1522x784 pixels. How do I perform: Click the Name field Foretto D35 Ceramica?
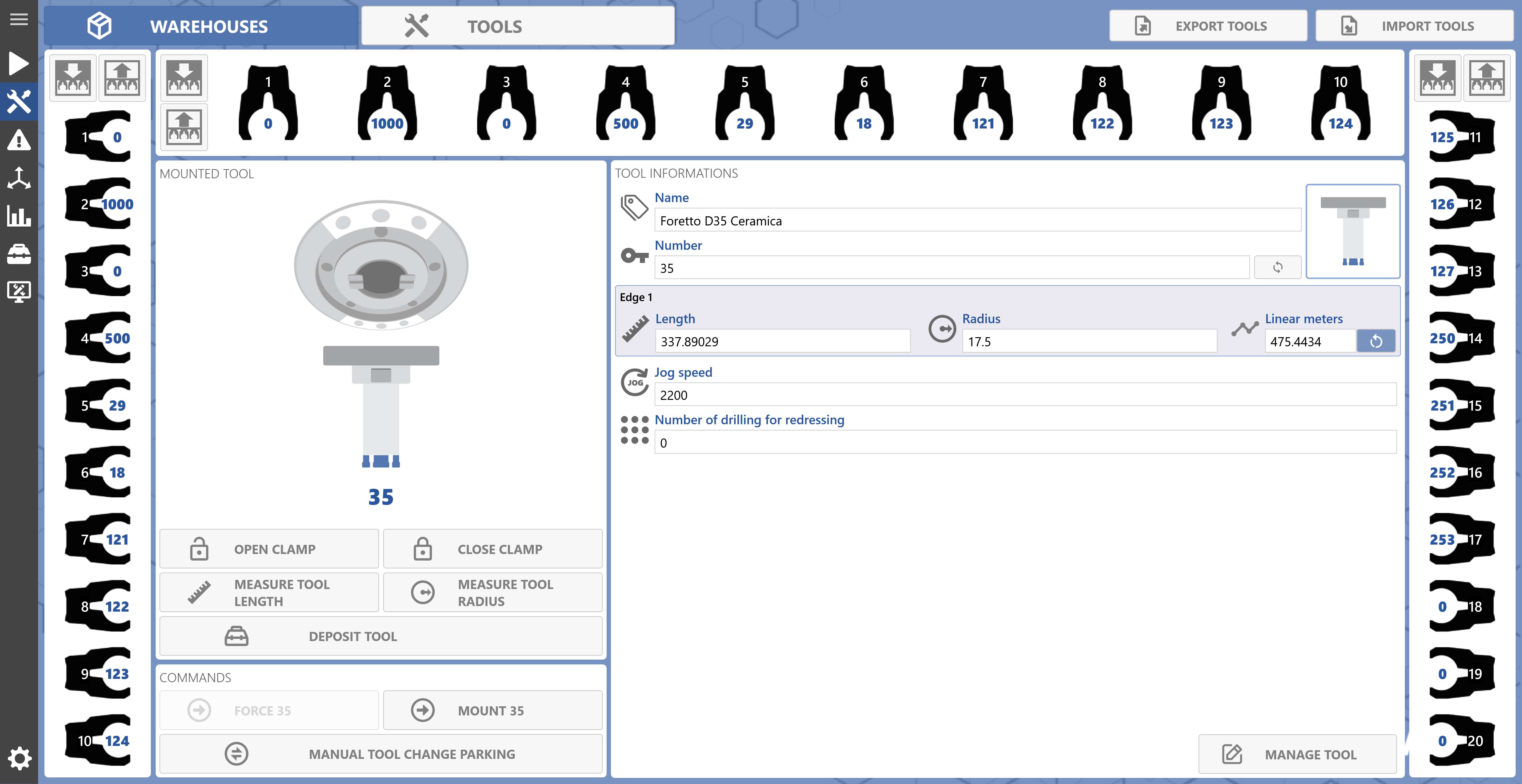tap(978, 220)
